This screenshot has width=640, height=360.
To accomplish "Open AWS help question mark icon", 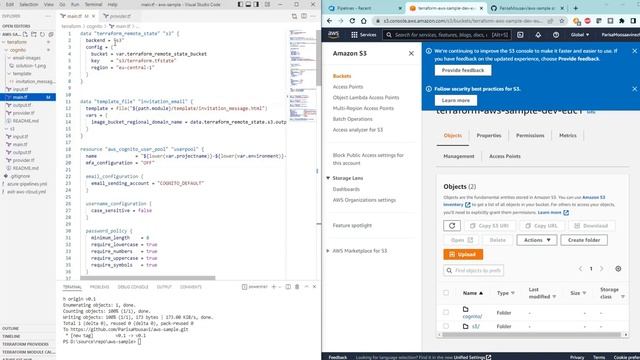I will (x=556, y=35).
